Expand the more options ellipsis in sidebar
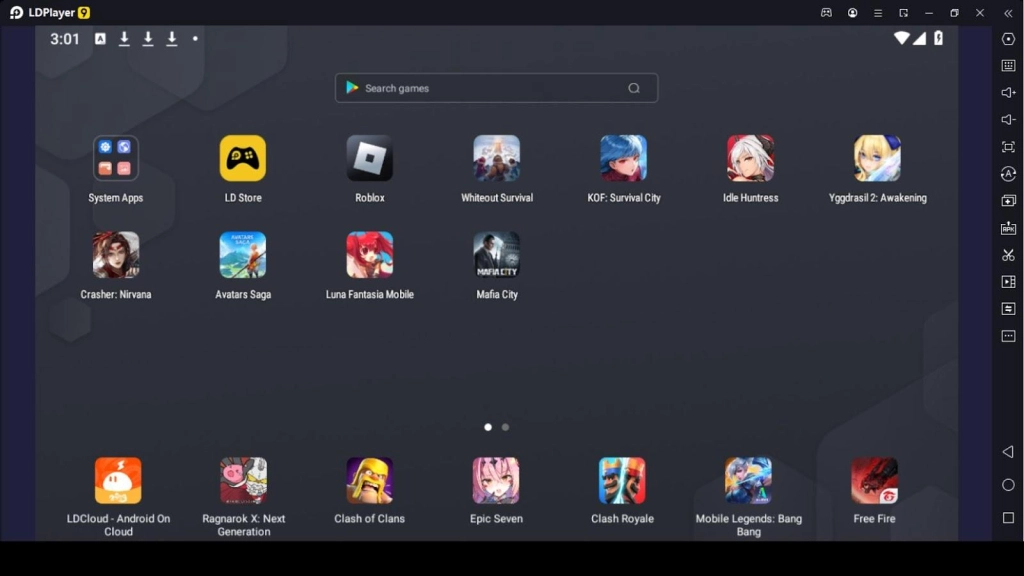Screen dimensions: 1024x576 pos(1008,336)
